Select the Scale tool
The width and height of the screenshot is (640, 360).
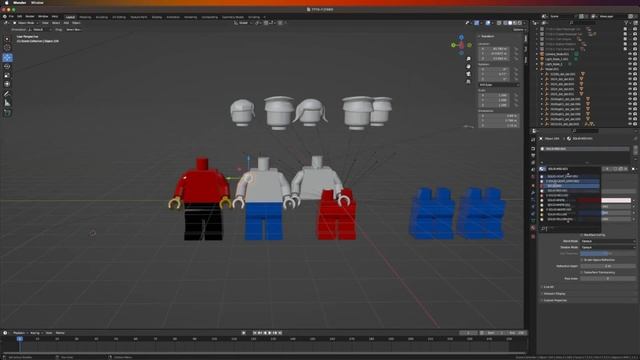pyautogui.click(x=7, y=75)
